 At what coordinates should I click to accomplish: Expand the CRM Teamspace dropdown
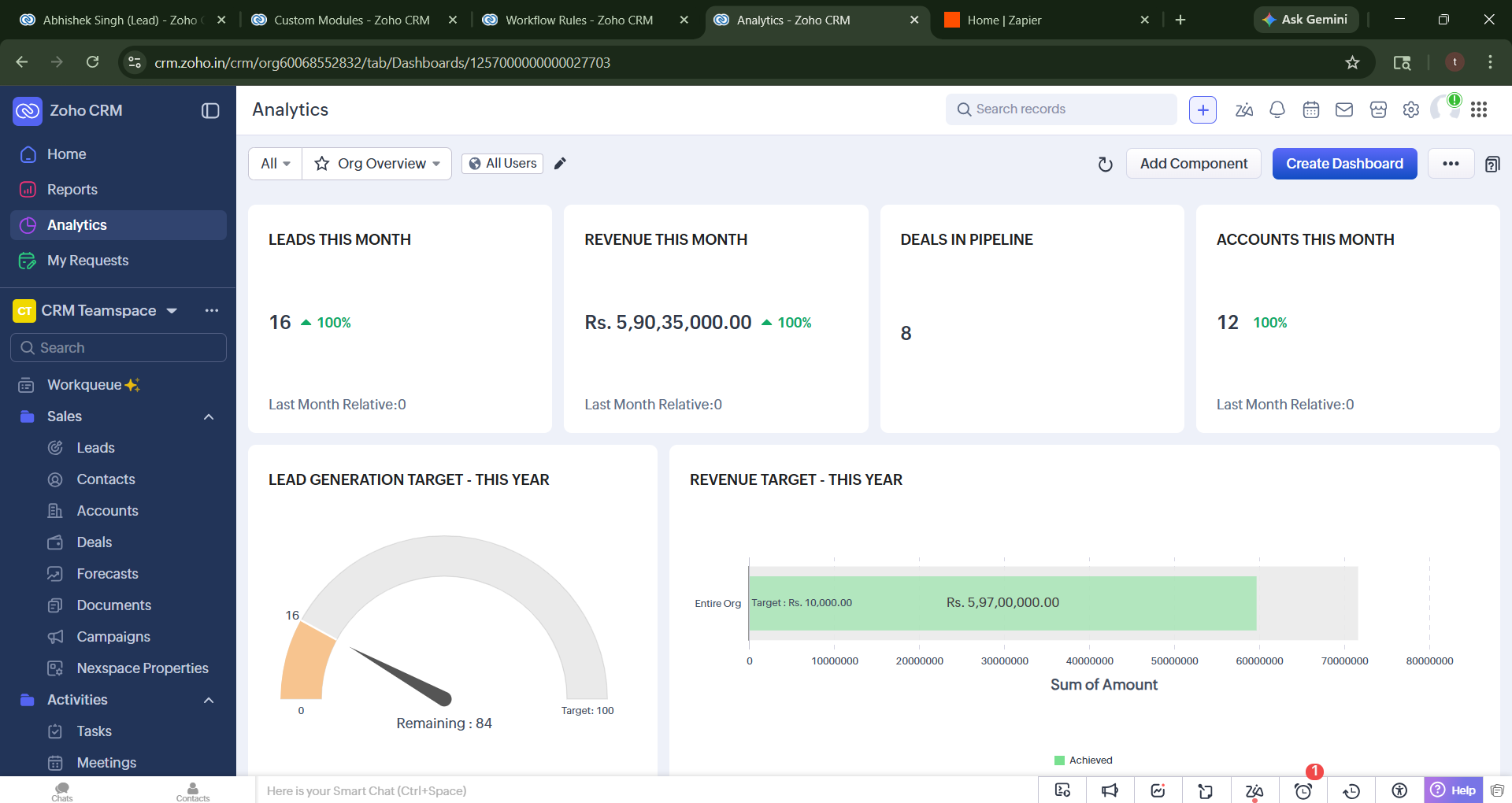pyautogui.click(x=172, y=311)
